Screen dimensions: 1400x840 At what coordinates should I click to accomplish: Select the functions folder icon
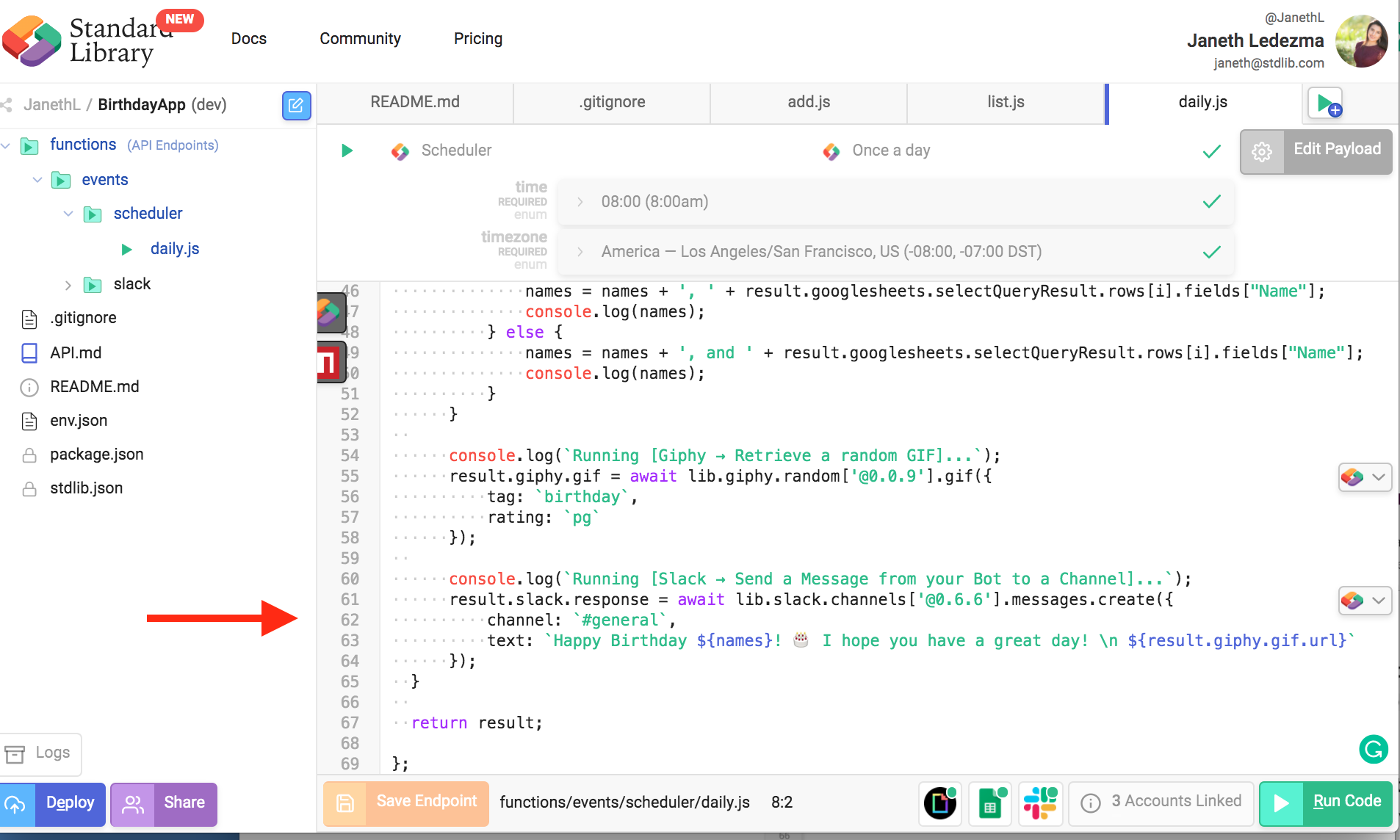(29, 145)
